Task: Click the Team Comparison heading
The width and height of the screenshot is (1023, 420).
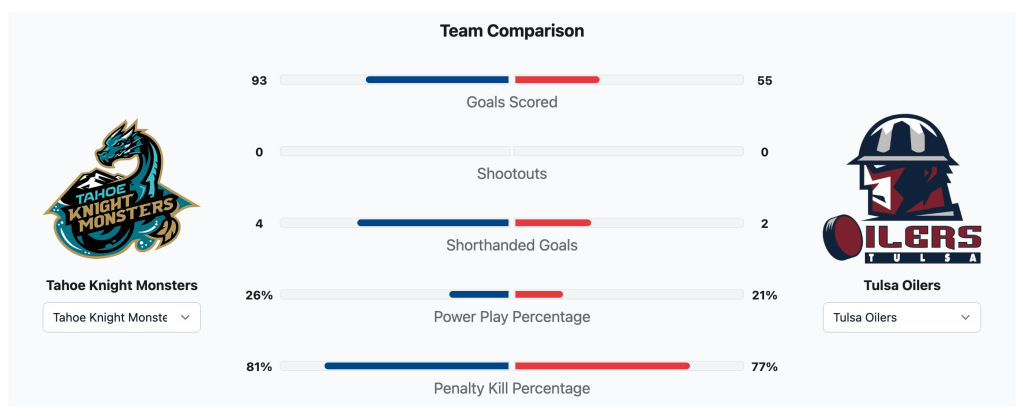Action: click(x=512, y=31)
